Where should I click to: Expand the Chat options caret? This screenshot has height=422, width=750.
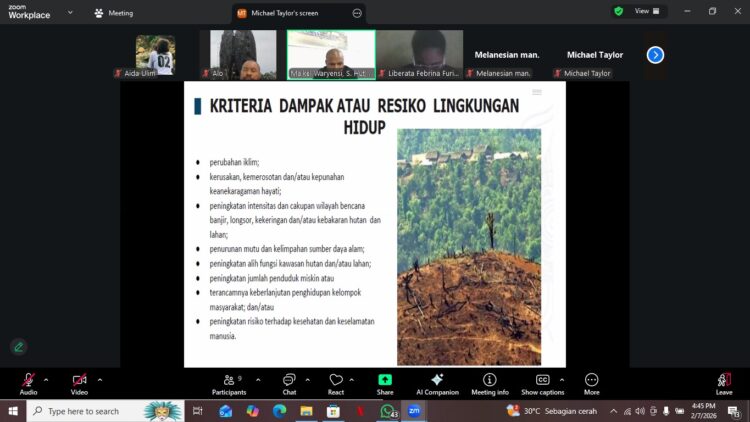pos(308,380)
